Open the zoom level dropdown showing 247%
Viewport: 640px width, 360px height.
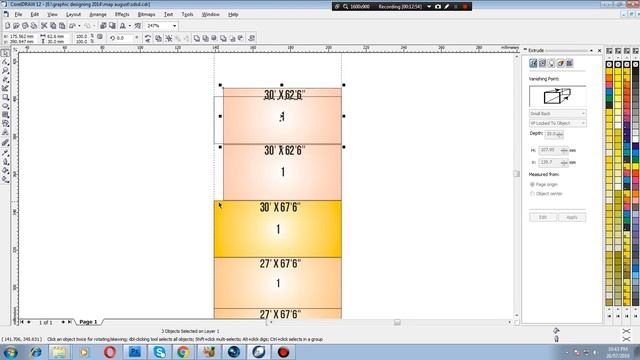pos(174,26)
